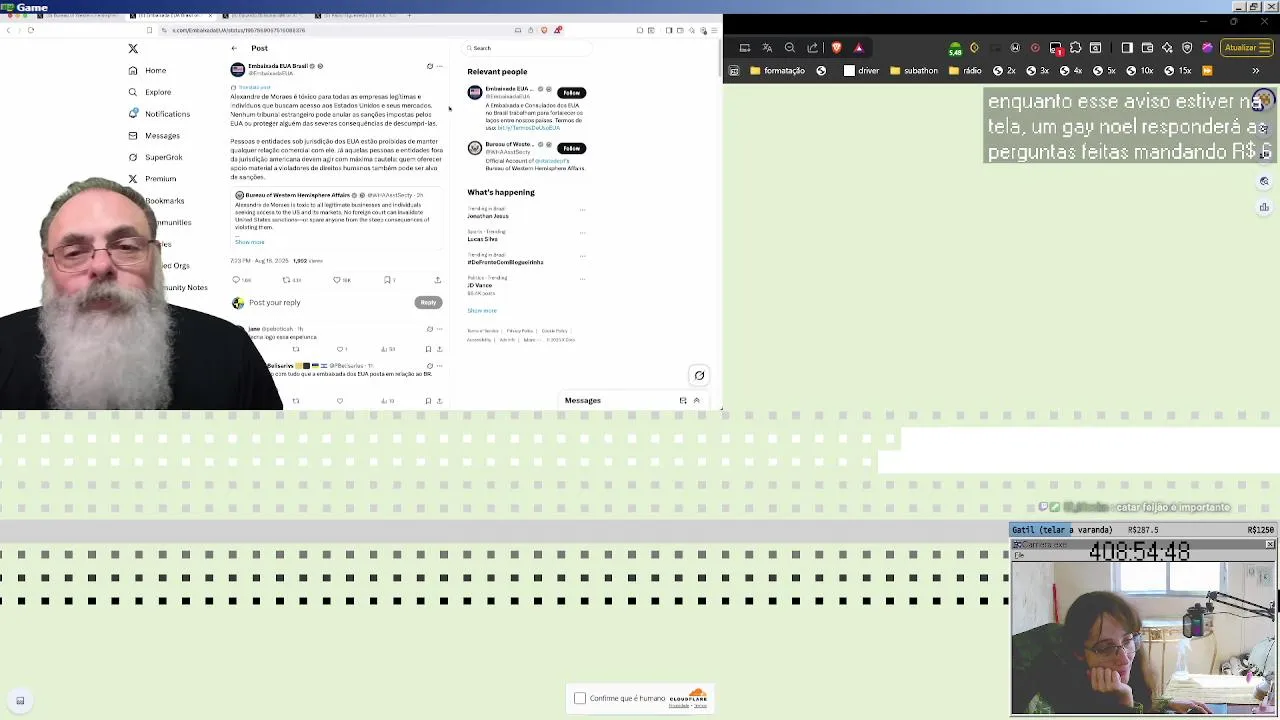Open more options on jane's reply
The width and height of the screenshot is (1280, 720).
tap(439, 329)
